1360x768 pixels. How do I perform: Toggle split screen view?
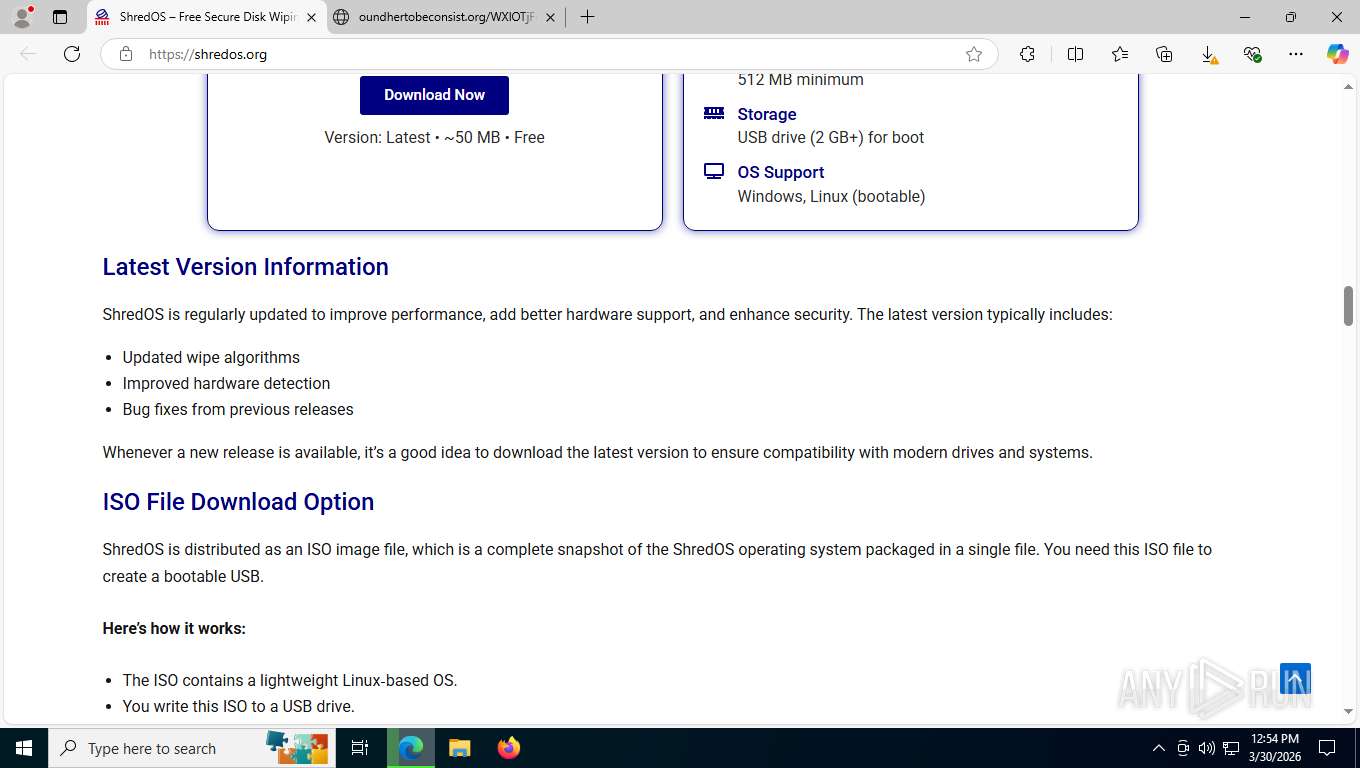click(x=1075, y=54)
